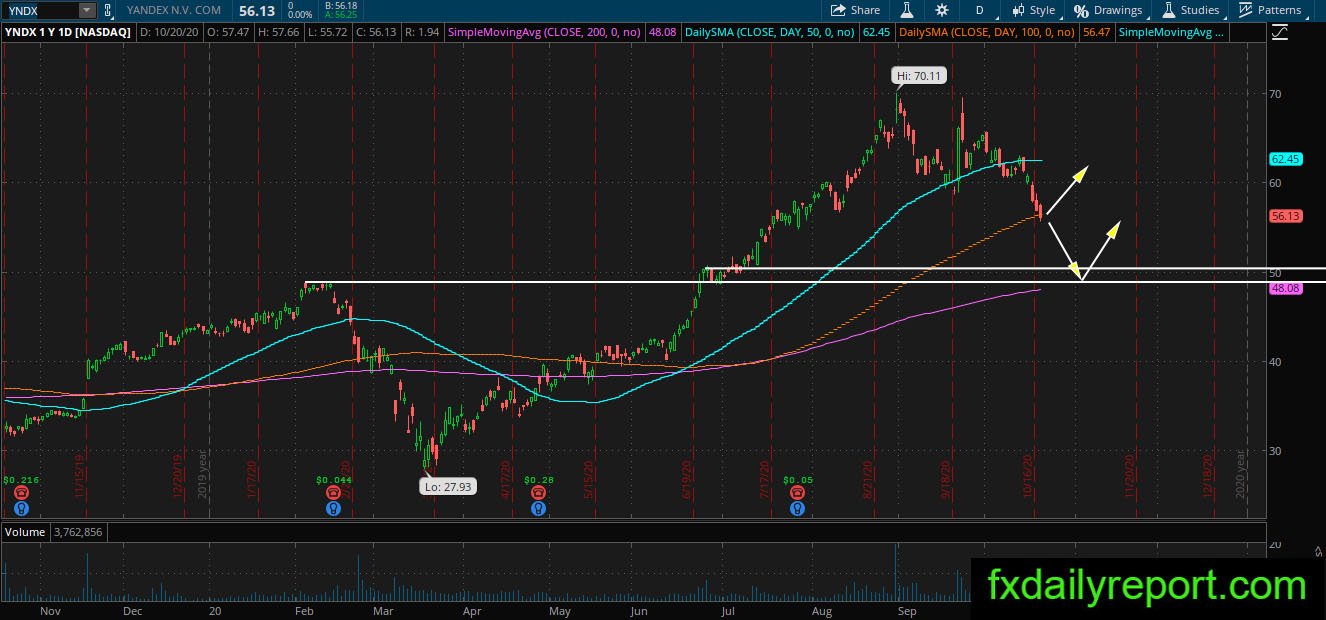This screenshot has height=620, width=1326.
Task: Click the Hi: 70.11 price bubble
Action: point(919,75)
